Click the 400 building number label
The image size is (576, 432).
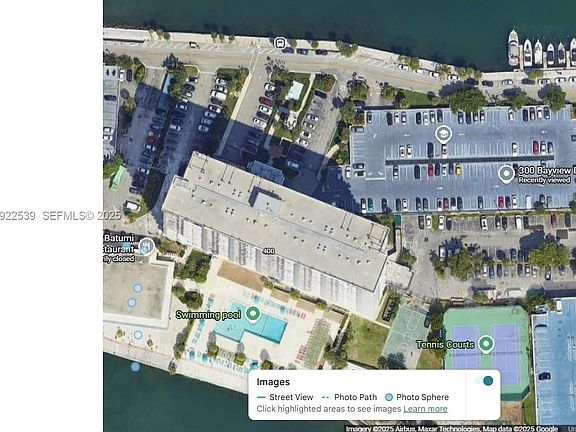pyautogui.click(x=269, y=251)
